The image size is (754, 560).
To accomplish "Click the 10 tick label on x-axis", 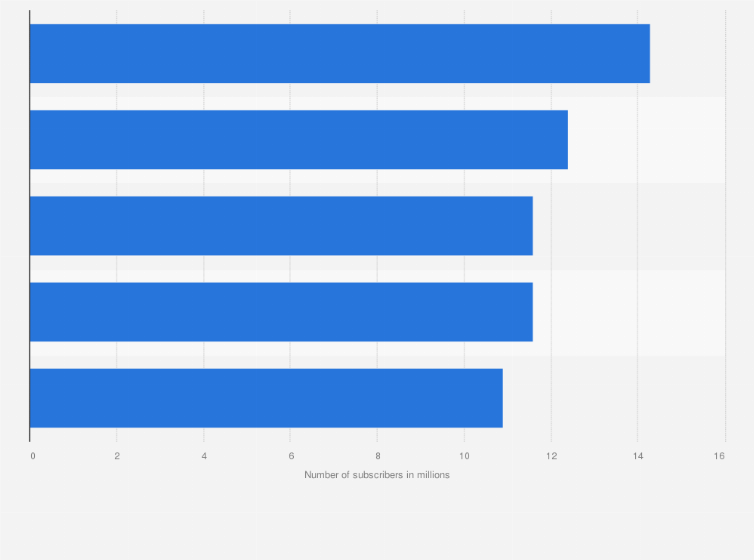I will [x=464, y=456].
